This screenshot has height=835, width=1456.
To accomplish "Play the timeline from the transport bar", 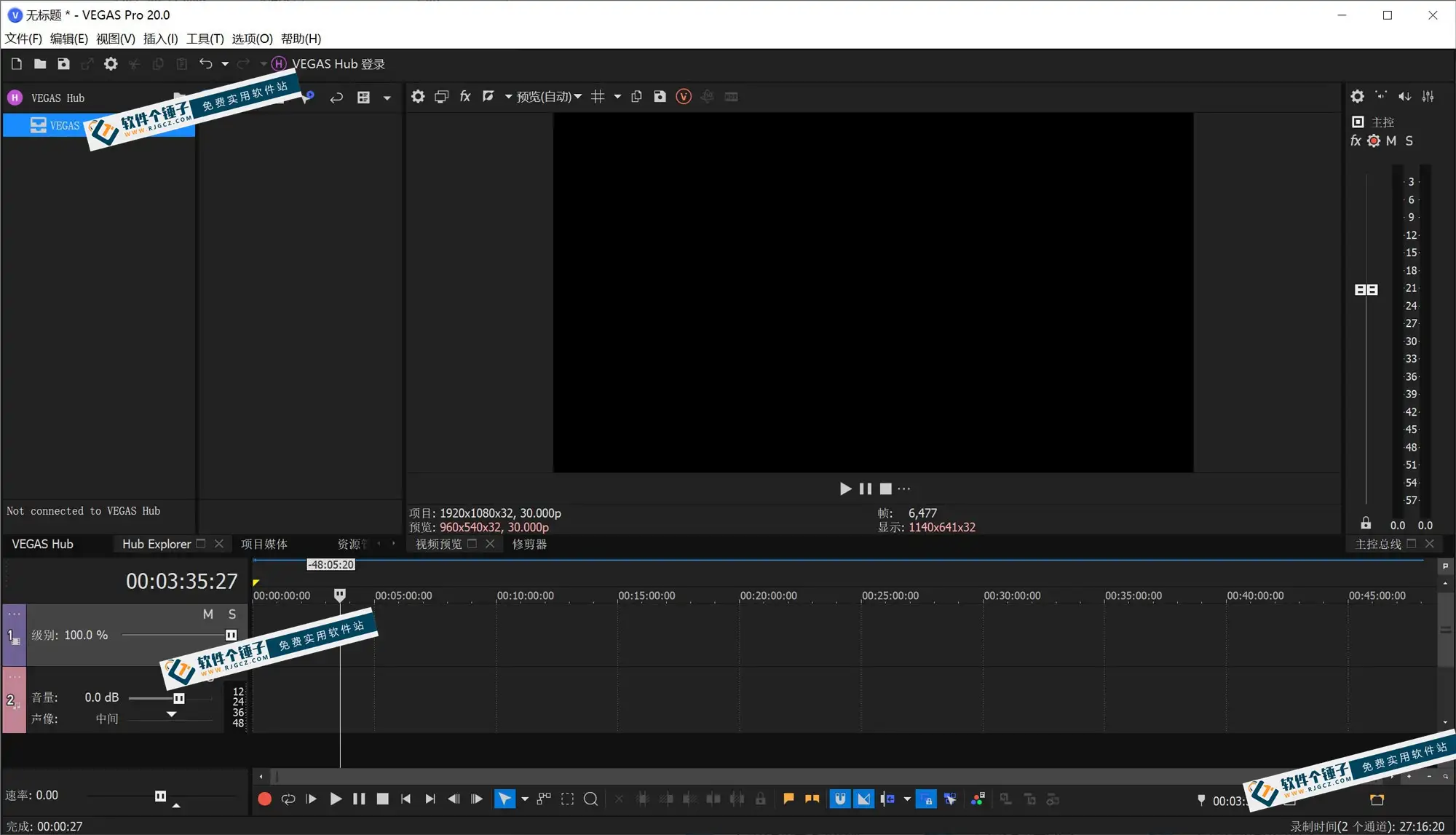I will (336, 799).
